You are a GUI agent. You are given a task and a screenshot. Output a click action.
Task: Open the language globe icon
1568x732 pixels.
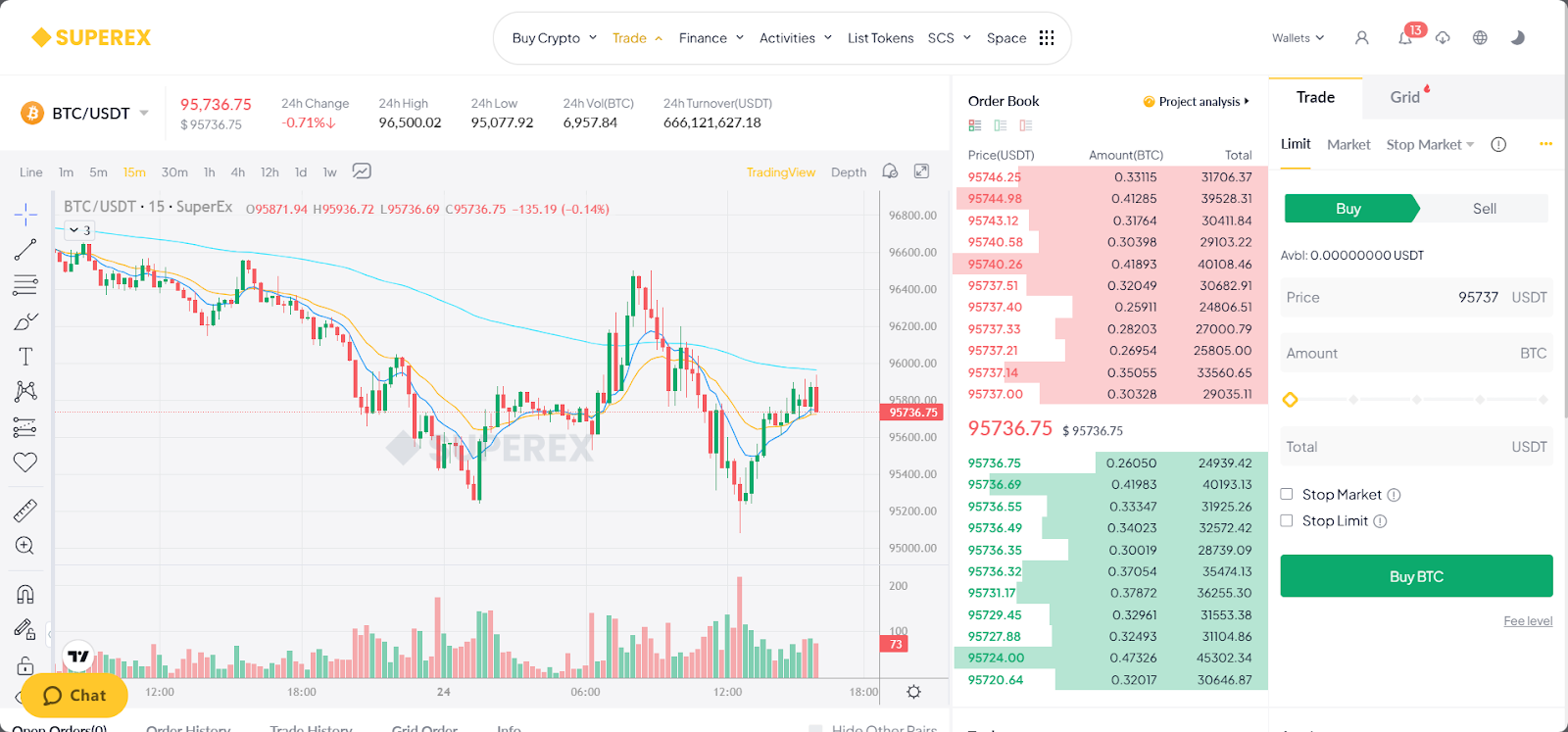coord(1480,37)
